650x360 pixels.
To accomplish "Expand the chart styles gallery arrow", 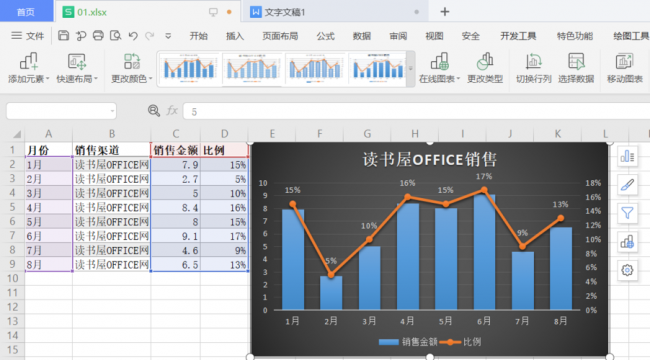I will coord(411,69).
